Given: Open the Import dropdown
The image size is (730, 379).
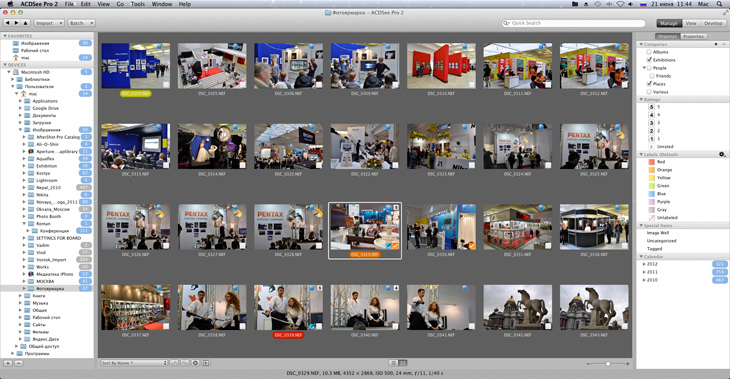Looking at the screenshot, I should tap(48, 23).
